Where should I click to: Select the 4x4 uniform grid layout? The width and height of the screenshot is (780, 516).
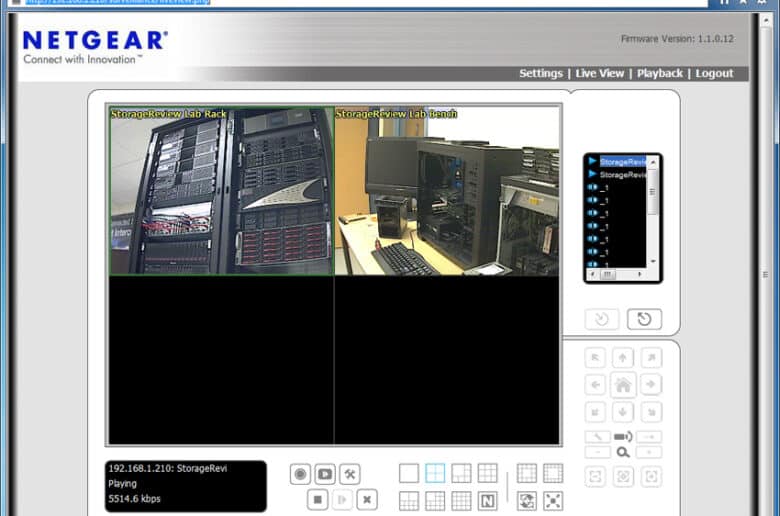(461, 501)
